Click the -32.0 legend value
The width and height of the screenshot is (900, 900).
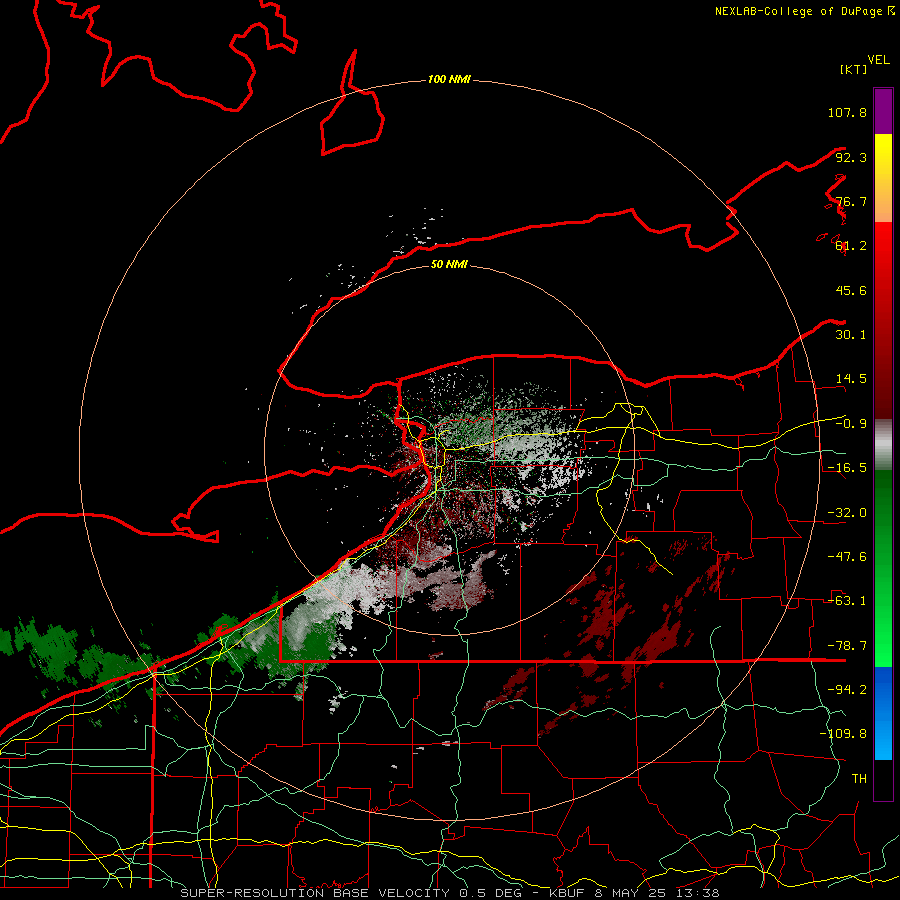847,513
